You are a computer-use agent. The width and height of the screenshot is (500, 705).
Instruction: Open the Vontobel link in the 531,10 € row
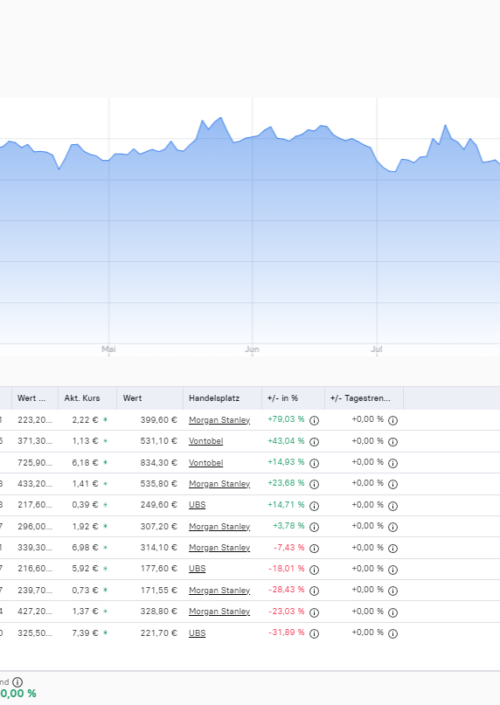(x=205, y=441)
